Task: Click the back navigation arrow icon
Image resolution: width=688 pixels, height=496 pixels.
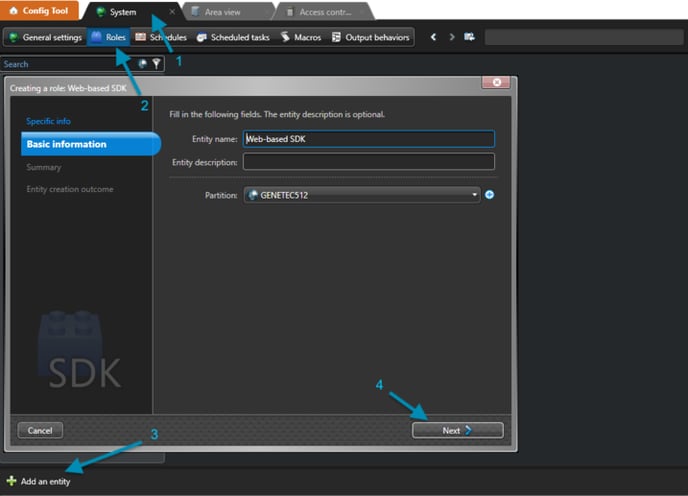Action: click(434, 37)
